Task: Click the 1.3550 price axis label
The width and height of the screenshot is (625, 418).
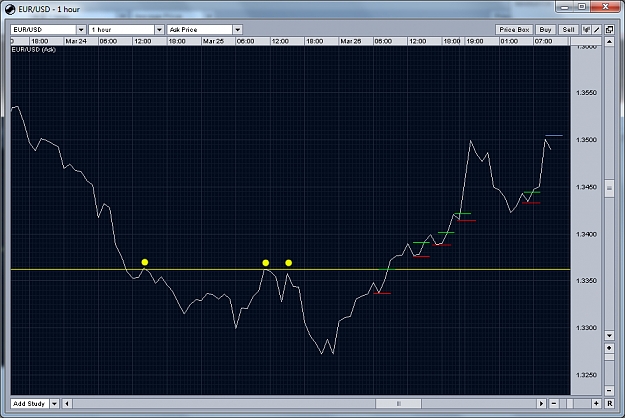Action: click(x=586, y=93)
